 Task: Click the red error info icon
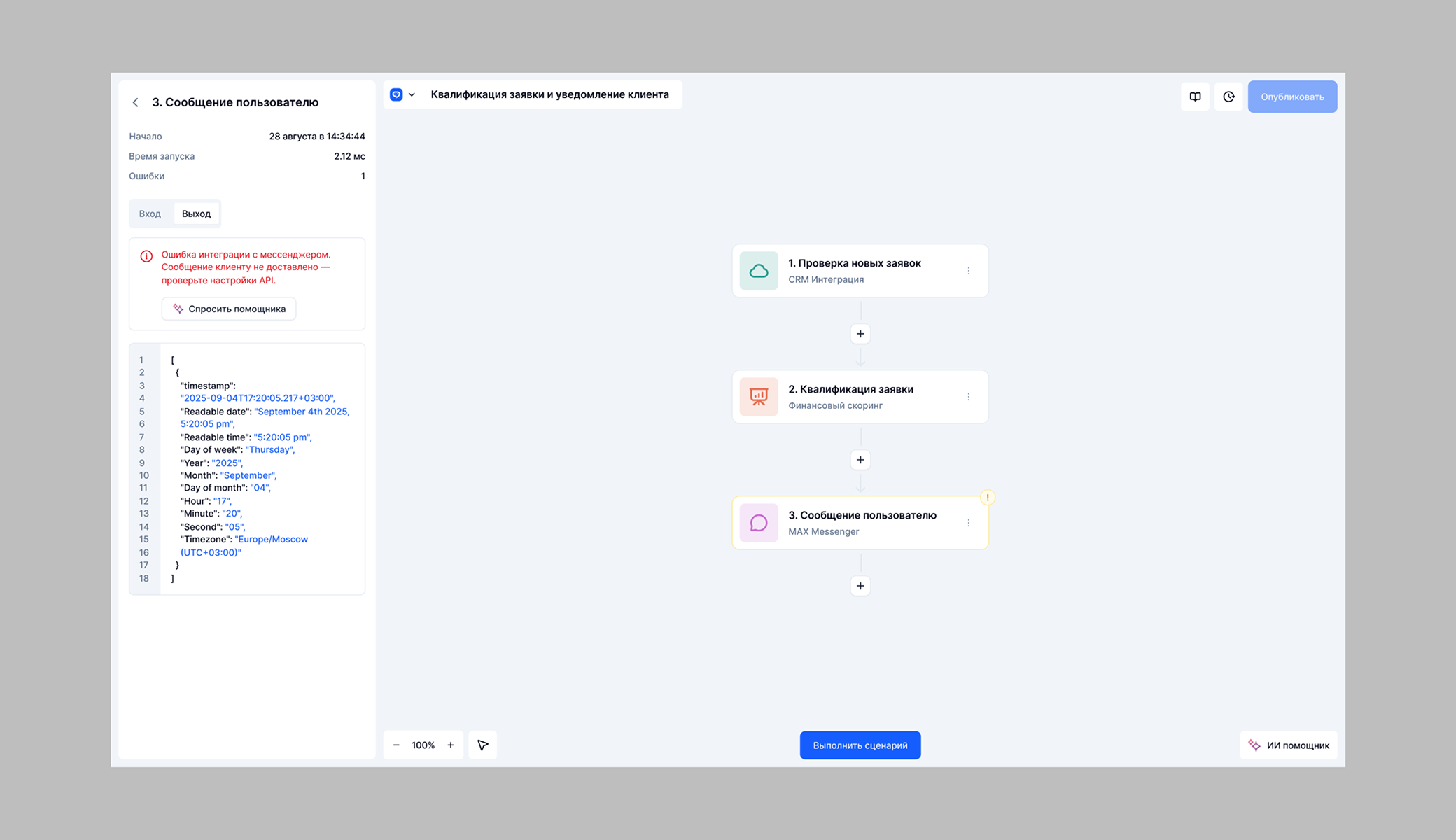[x=146, y=256]
